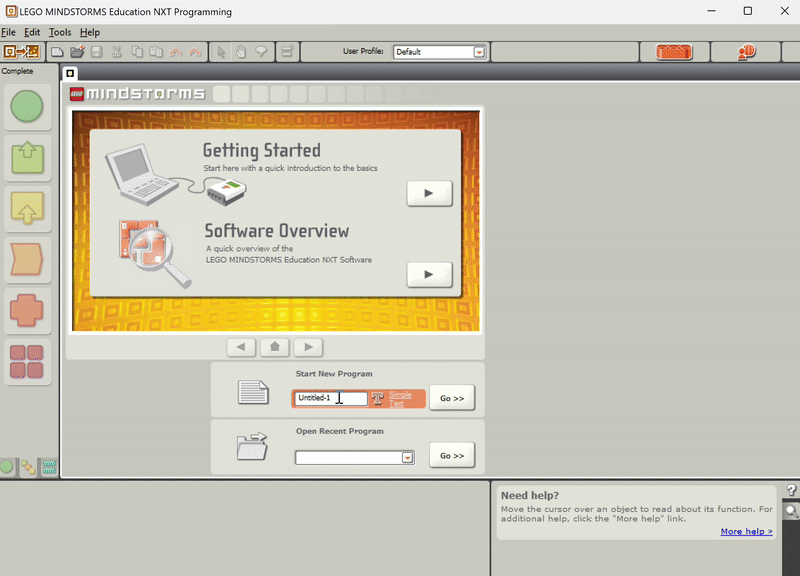Image resolution: width=800 pixels, height=576 pixels.
Task: Save the program with the disk icon
Action: 96,52
